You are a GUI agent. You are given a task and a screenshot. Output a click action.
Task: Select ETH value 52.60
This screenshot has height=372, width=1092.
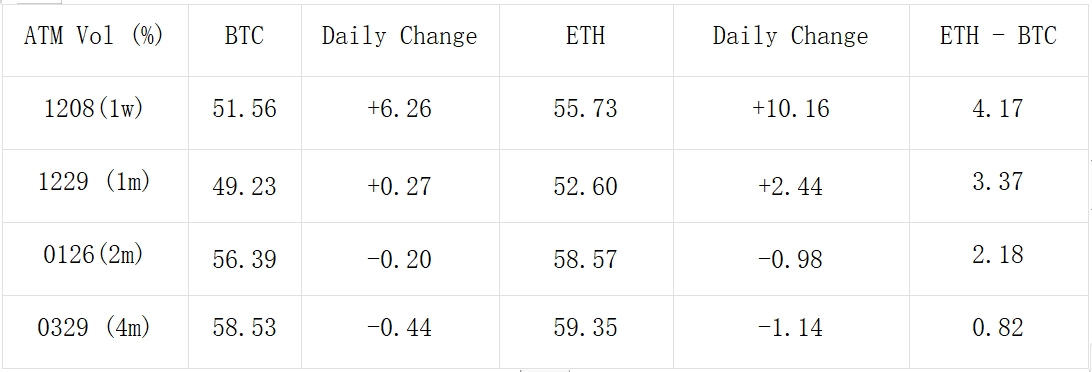coord(586,187)
